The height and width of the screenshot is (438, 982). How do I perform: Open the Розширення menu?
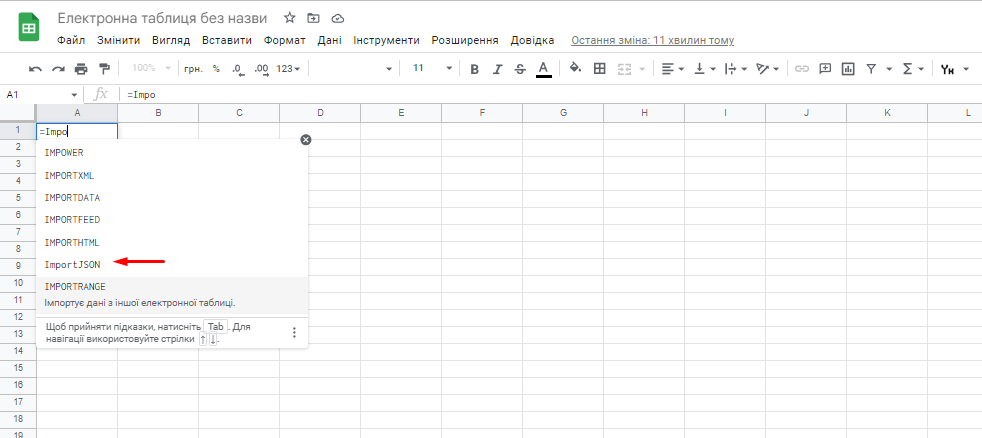465,40
